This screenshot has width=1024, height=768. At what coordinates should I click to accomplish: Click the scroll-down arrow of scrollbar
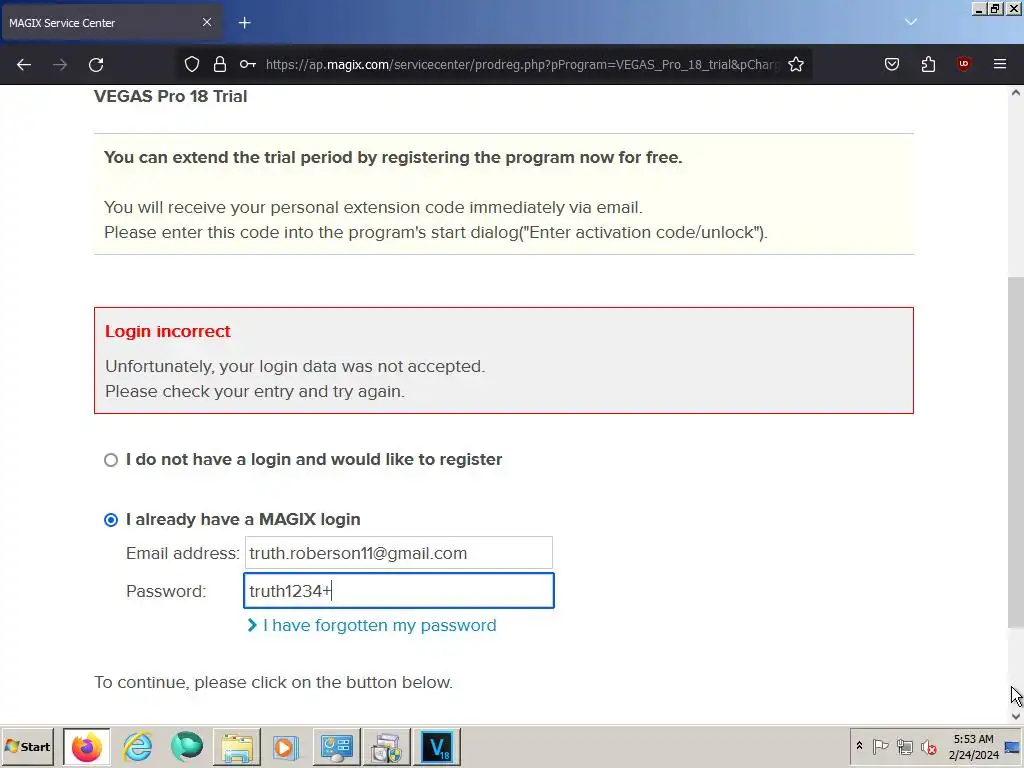click(1015, 716)
